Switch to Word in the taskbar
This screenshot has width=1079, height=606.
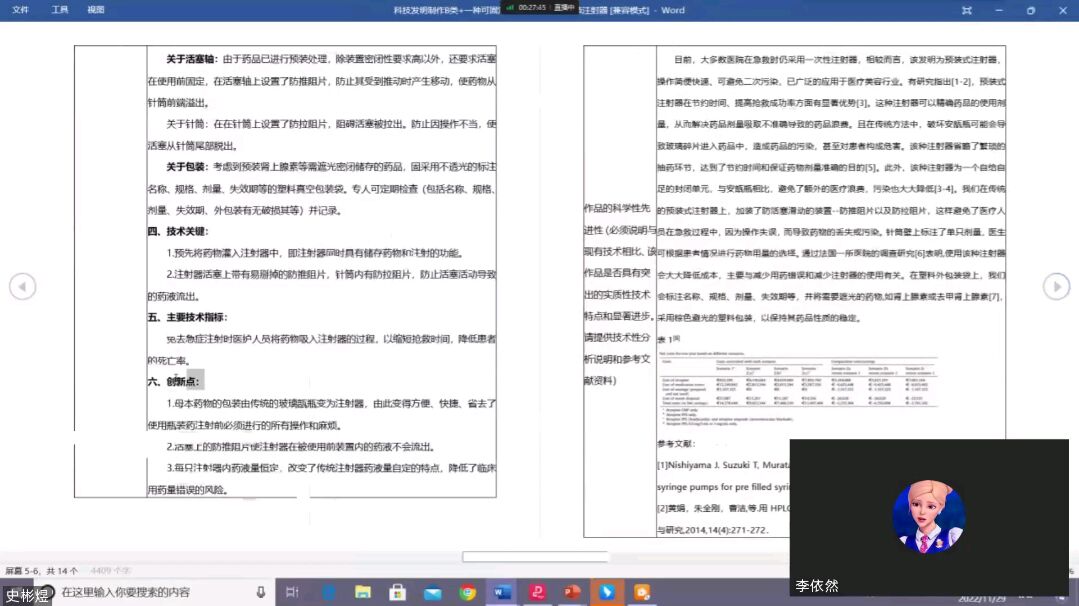coord(502,592)
